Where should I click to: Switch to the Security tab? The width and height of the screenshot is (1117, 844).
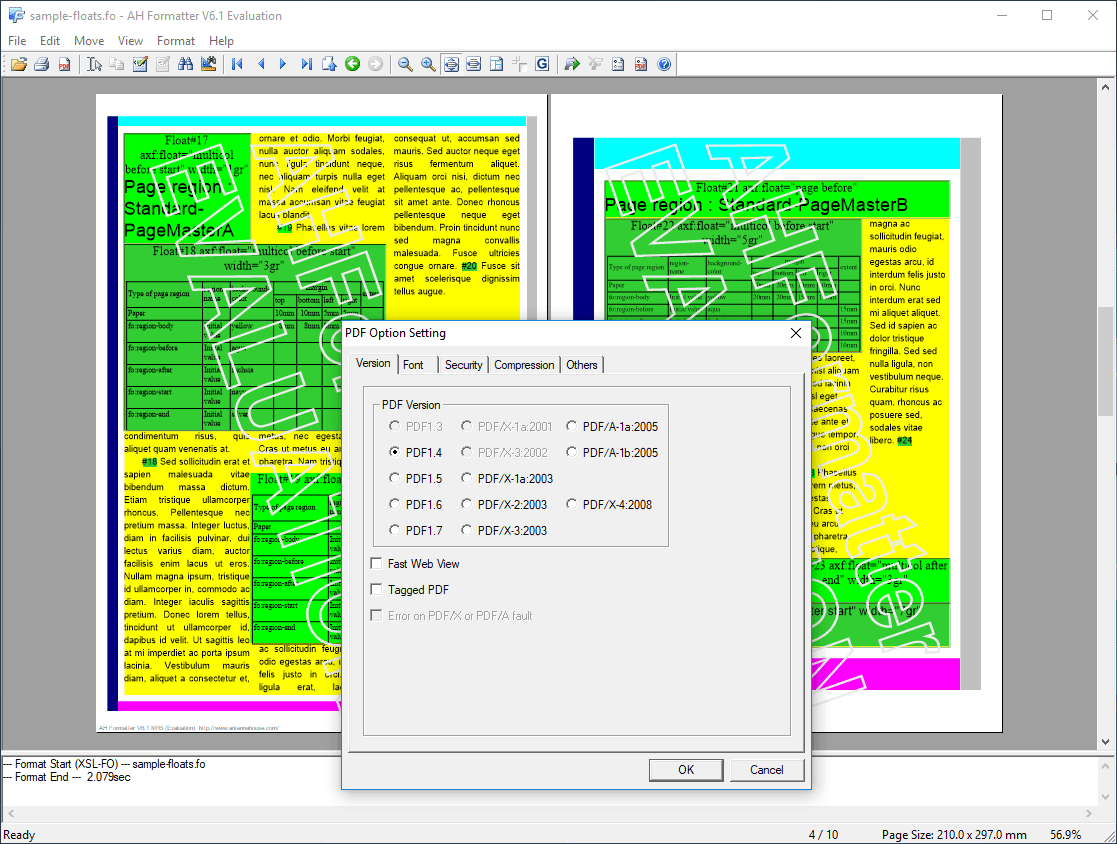point(464,365)
